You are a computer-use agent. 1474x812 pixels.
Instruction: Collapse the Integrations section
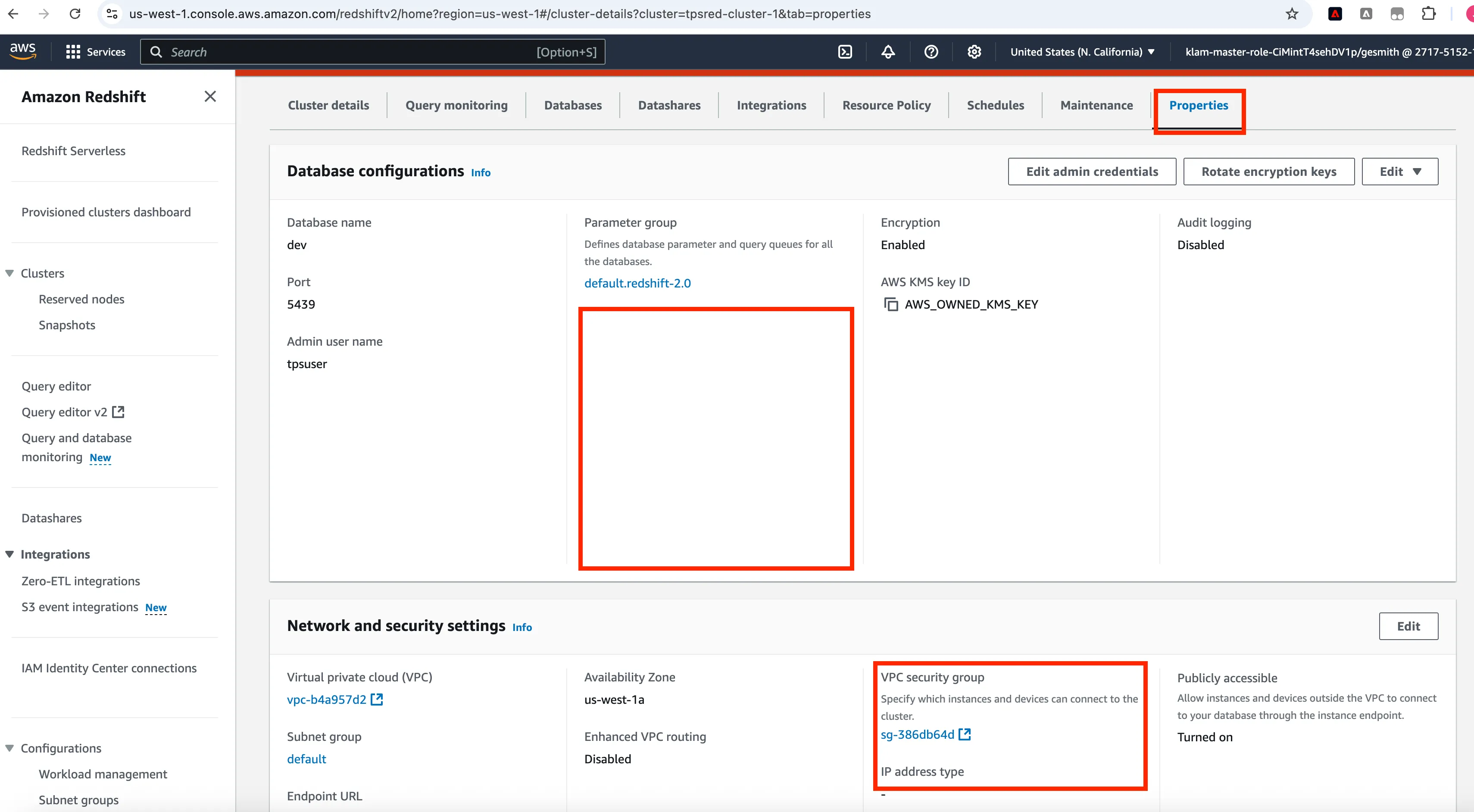tap(9, 555)
